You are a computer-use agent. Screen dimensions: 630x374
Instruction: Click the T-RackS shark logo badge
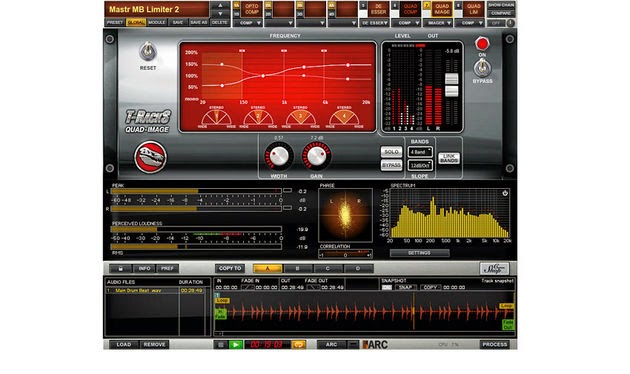[x=150, y=157]
